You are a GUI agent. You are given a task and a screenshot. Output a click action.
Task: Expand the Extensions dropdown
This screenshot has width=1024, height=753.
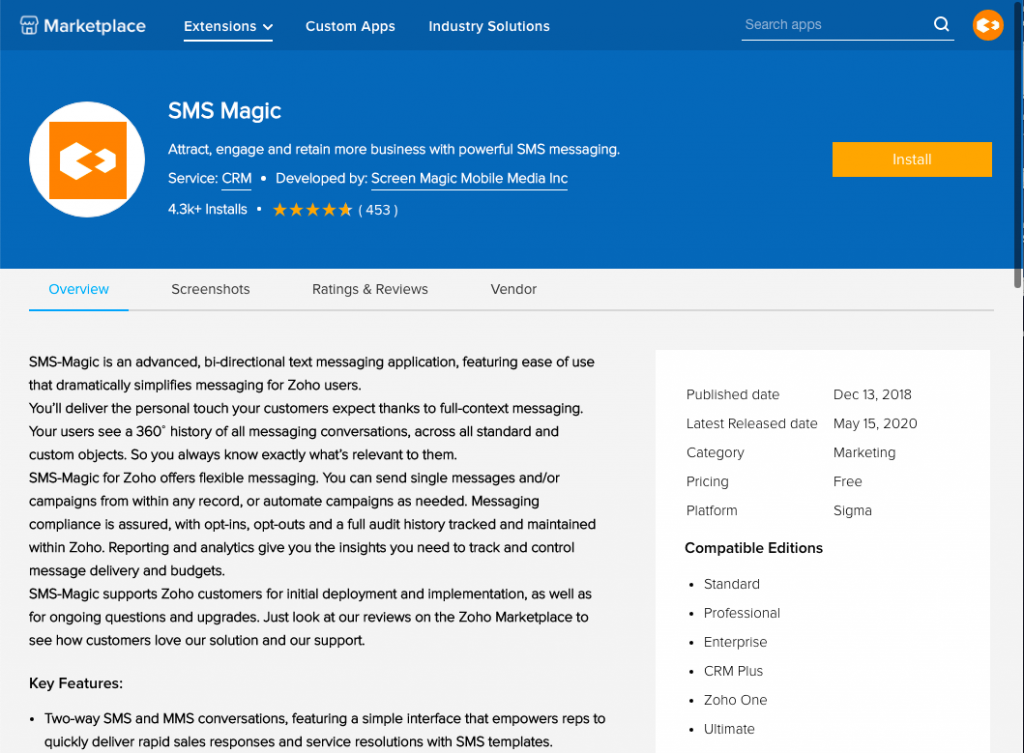point(228,26)
